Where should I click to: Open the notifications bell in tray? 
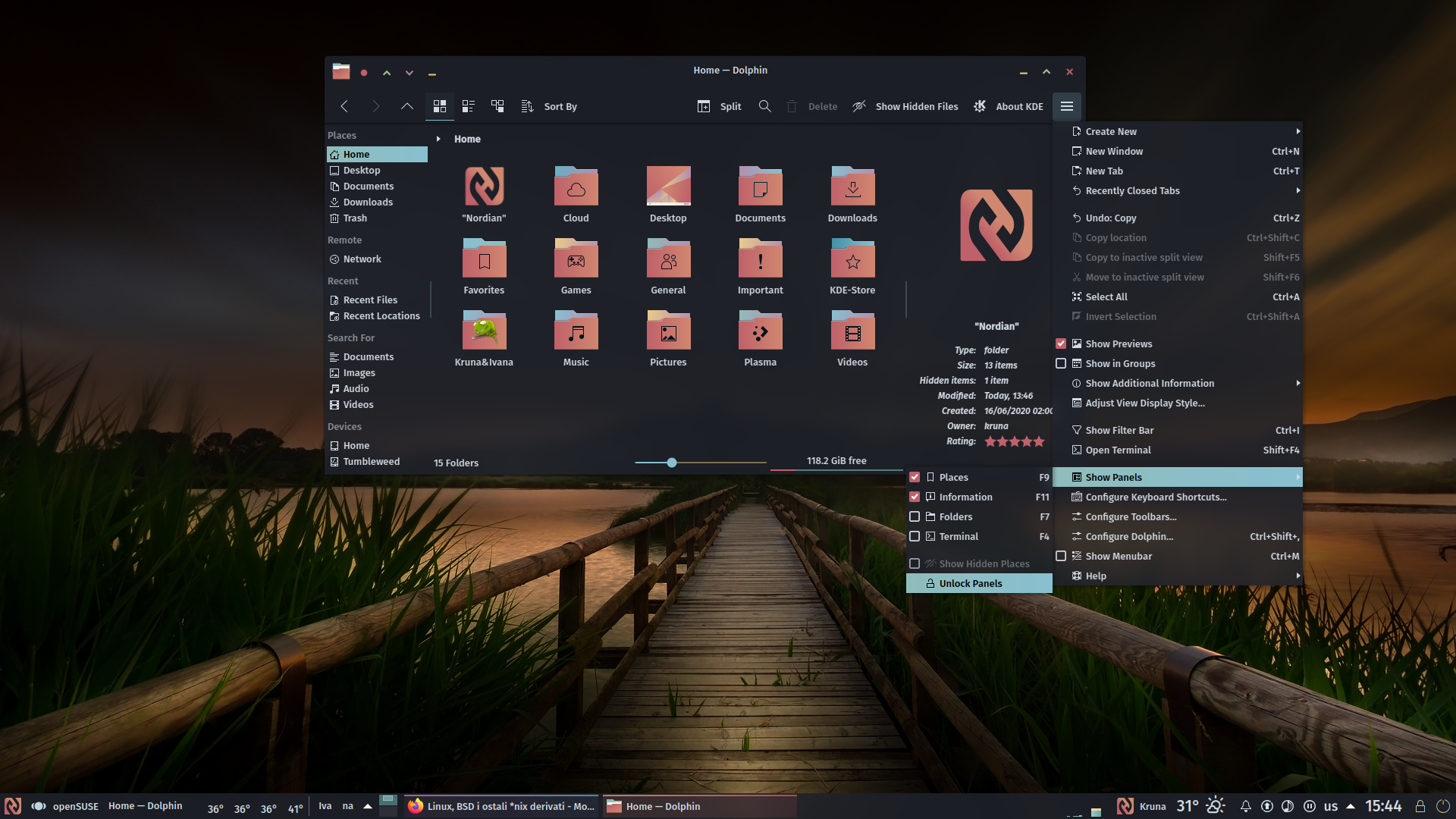coord(1245,806)
